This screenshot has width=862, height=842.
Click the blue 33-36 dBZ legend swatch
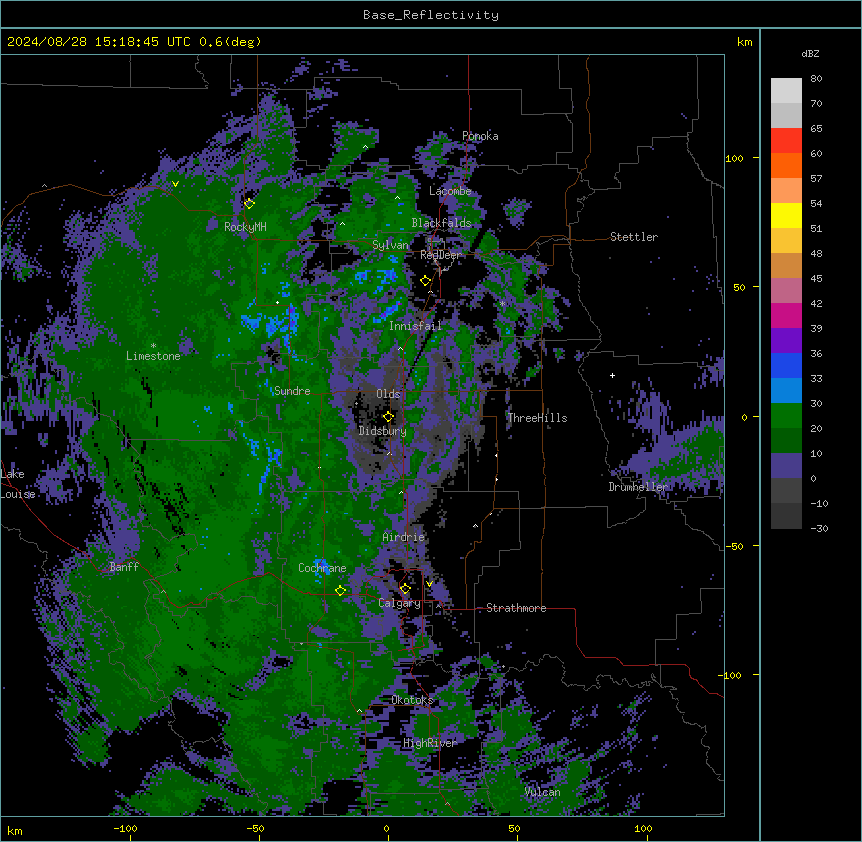(786, 365)
